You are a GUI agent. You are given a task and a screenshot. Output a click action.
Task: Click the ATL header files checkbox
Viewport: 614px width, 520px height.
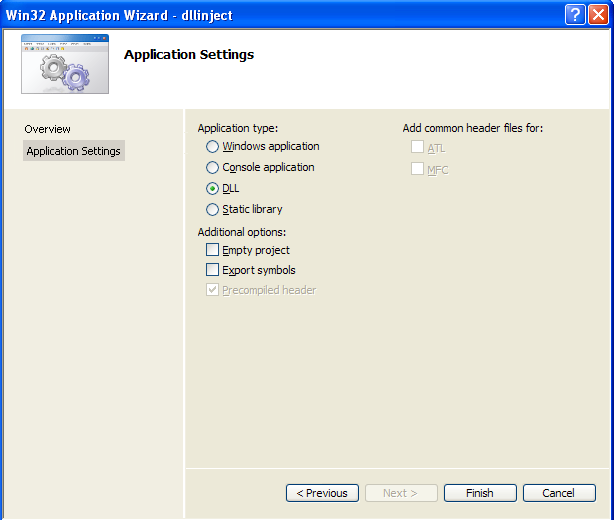click(417, 148)
